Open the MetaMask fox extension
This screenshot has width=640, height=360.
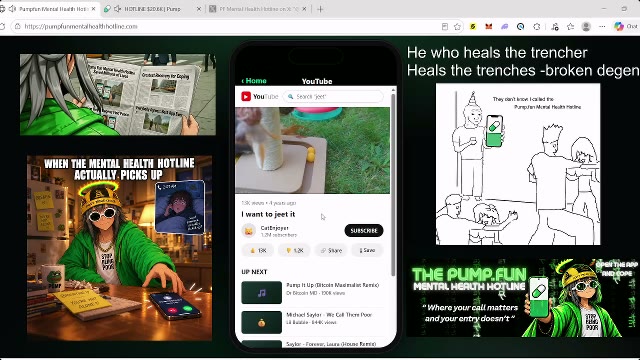click(489, 27)
